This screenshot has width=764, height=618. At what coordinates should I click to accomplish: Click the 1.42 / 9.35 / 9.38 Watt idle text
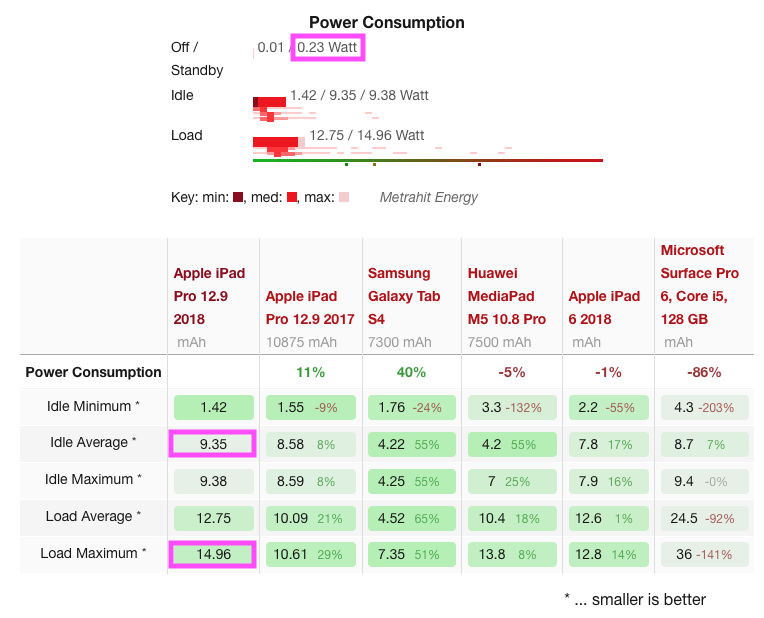pos(359,95)
